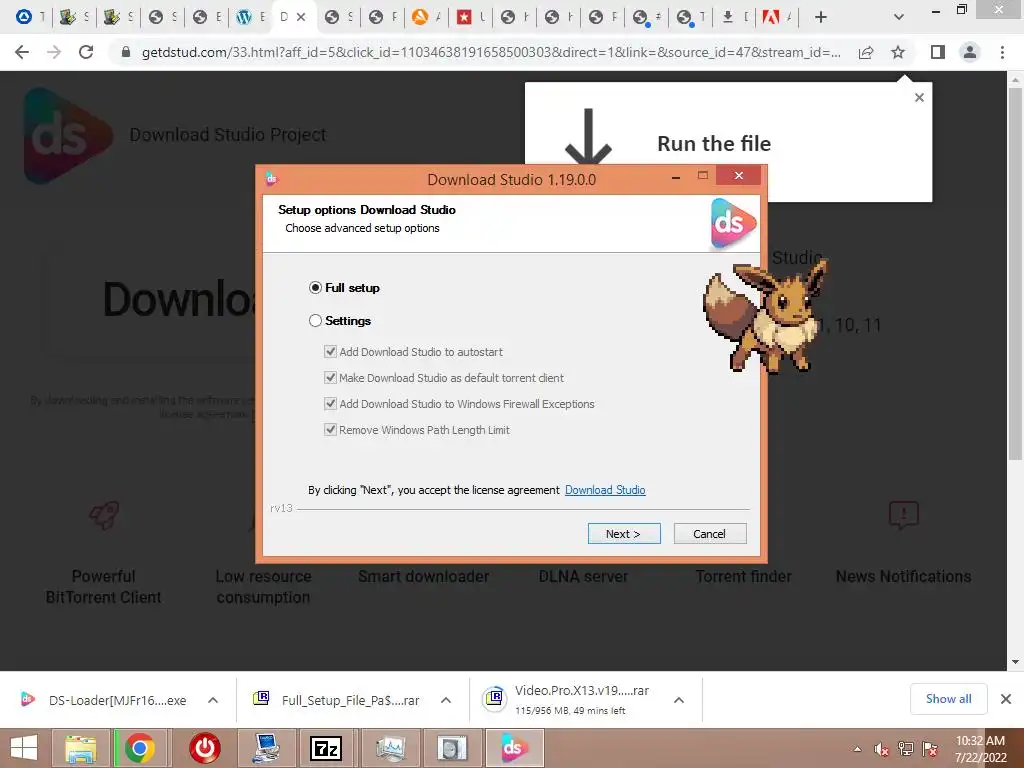Open the Download Studio license agreement link
1024x768 pixels.
(x=605, y=490)
